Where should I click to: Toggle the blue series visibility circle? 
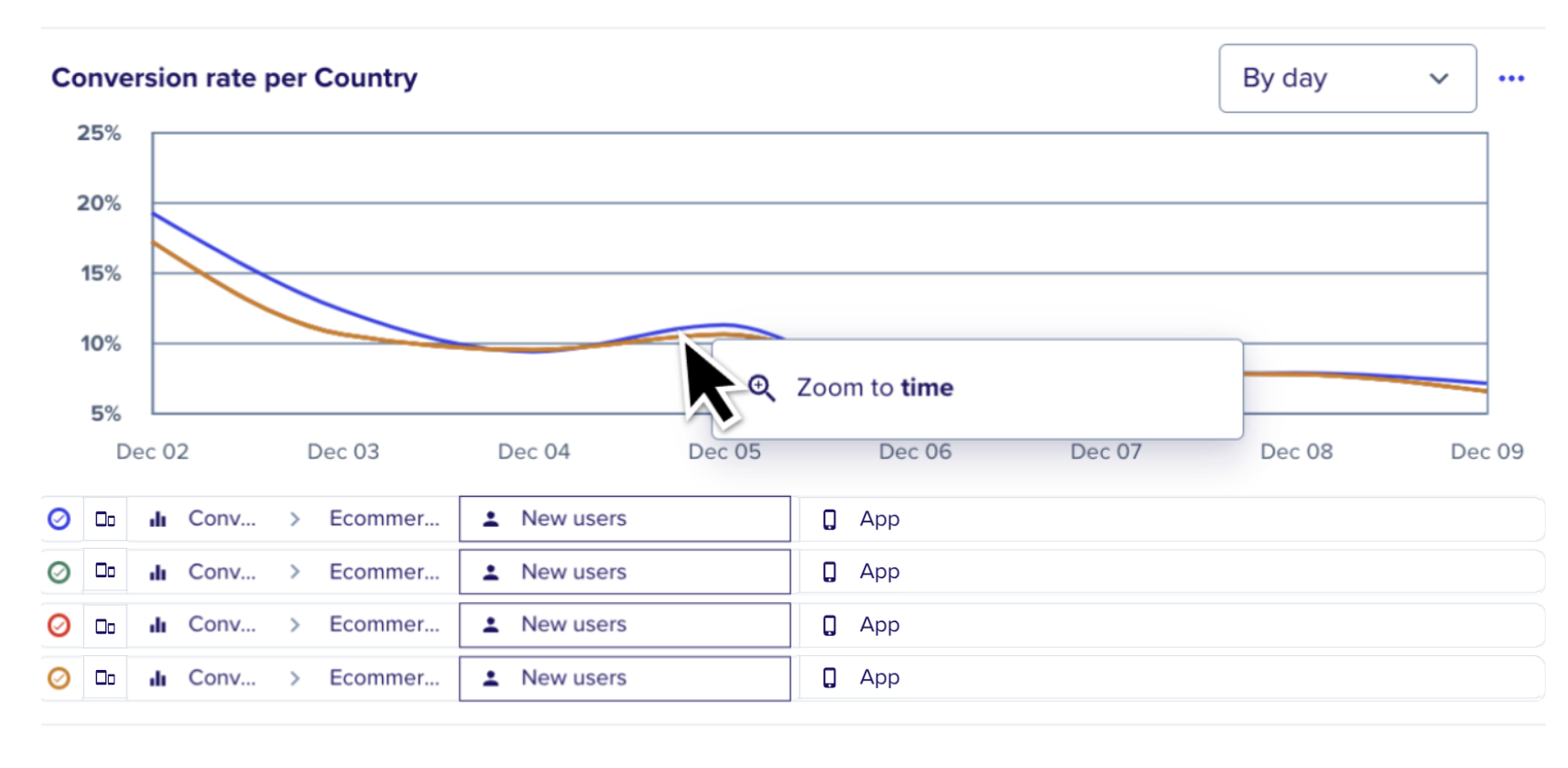coord(59,520)
